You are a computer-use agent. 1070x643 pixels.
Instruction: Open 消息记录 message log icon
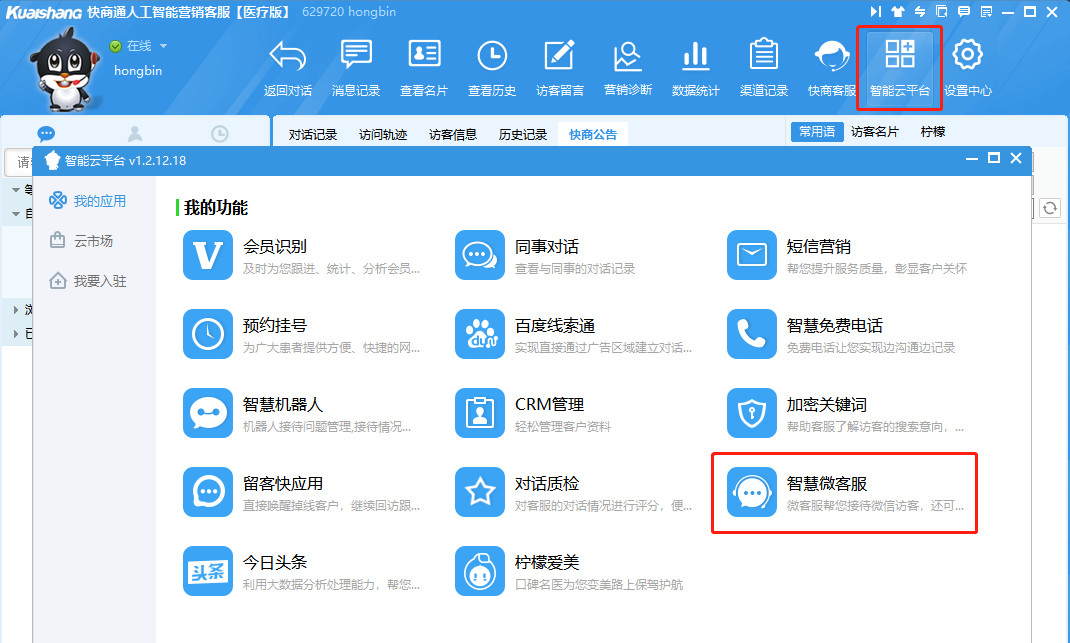(x=356, y=66)
